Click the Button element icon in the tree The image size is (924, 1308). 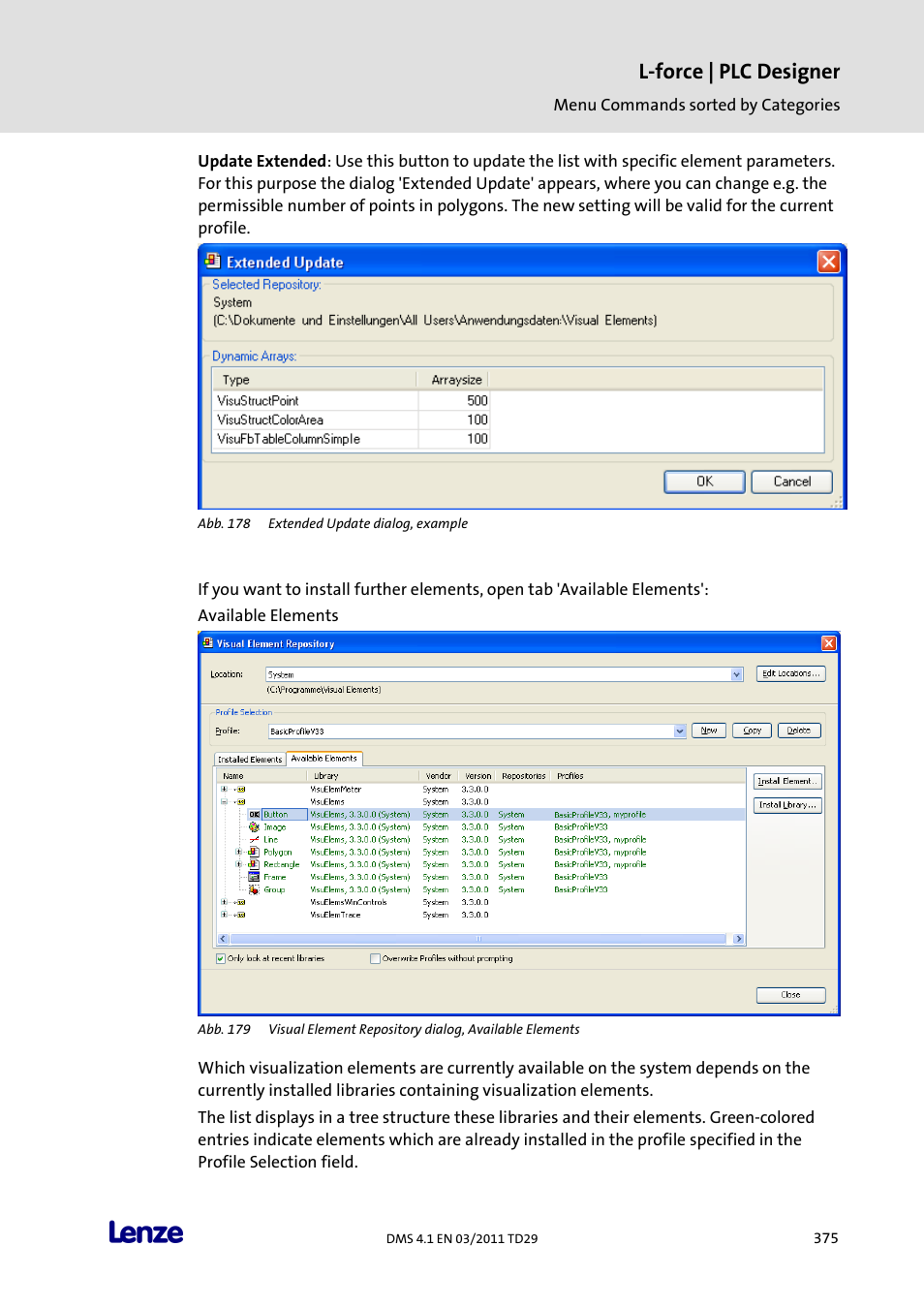pos(254,815)
